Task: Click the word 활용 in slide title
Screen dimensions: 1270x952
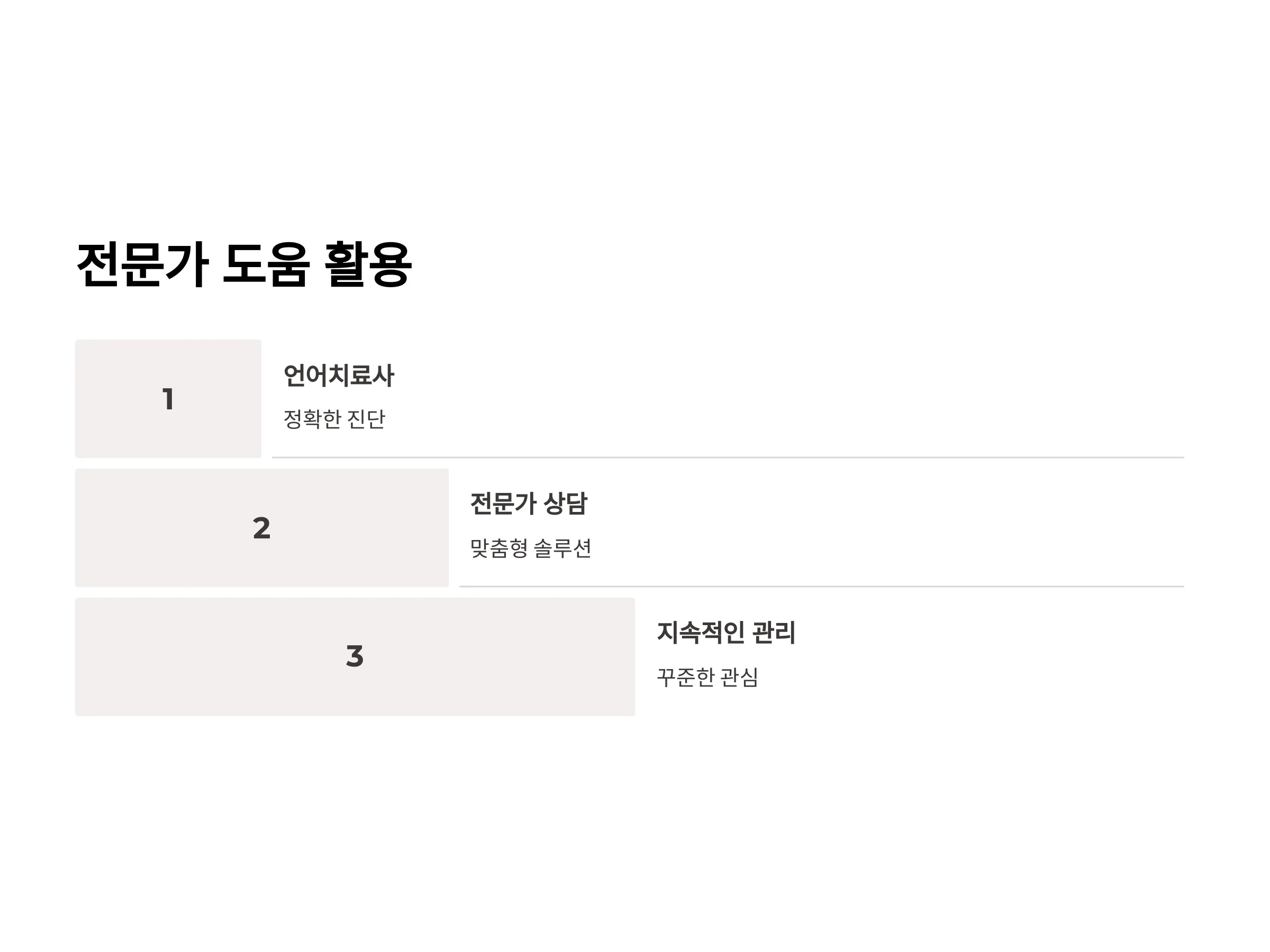Action: (x=369, y=264)
